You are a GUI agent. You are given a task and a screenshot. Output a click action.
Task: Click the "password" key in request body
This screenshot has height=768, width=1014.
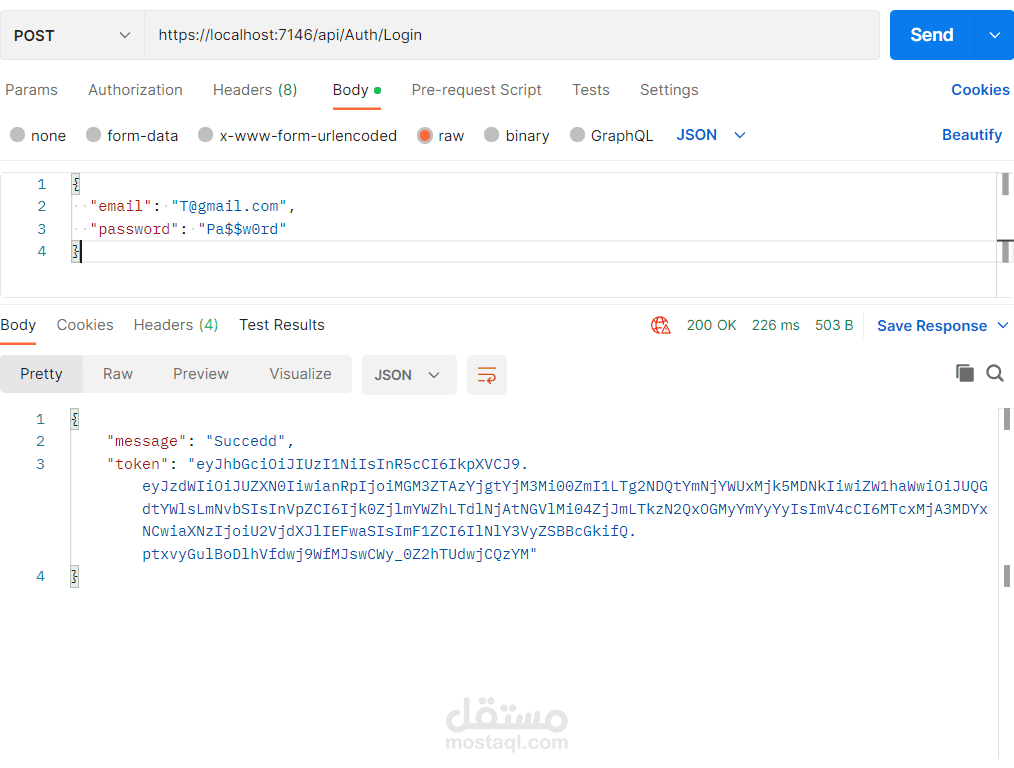tap(135, 229)
